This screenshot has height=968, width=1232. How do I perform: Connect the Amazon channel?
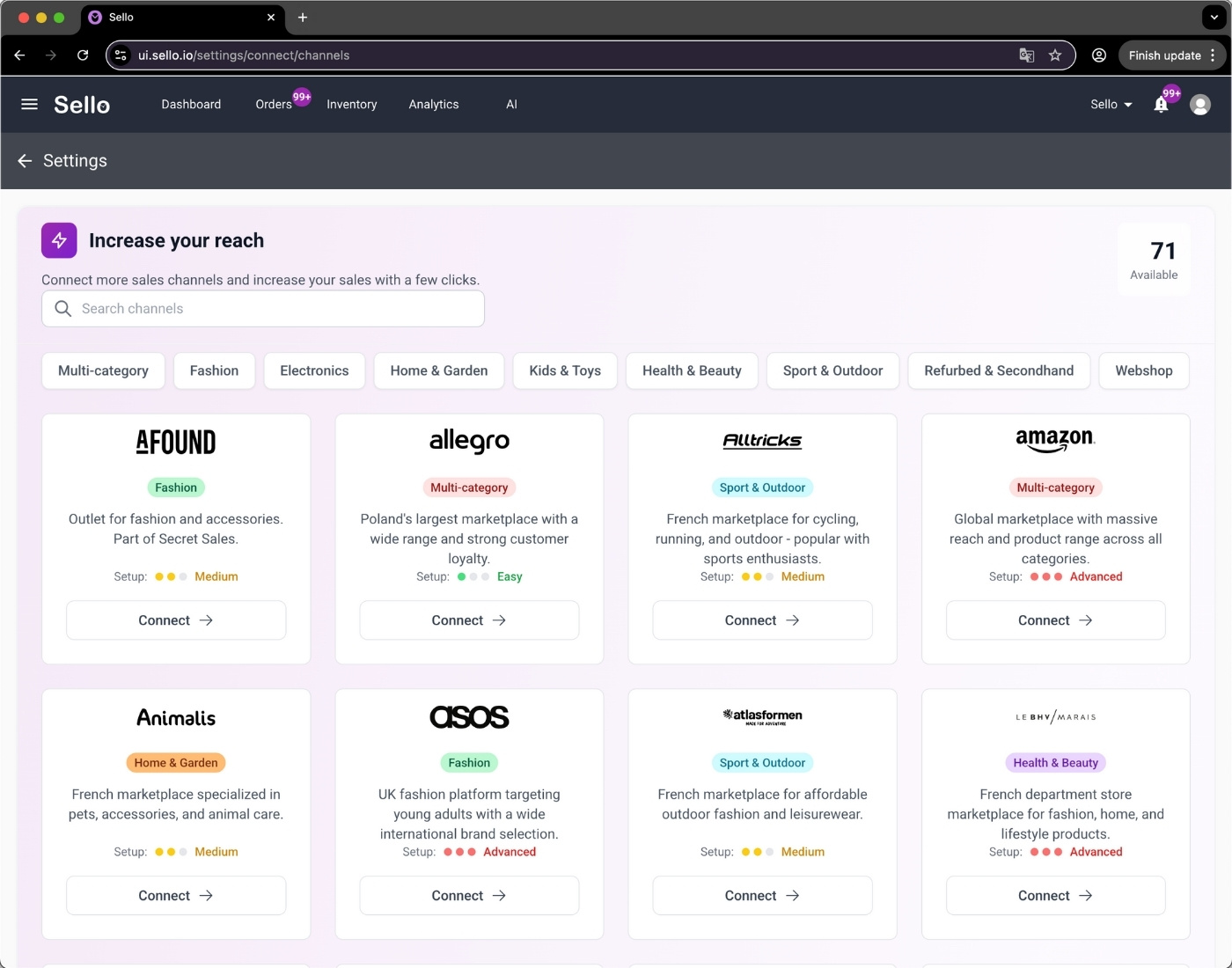[1055, 620]
